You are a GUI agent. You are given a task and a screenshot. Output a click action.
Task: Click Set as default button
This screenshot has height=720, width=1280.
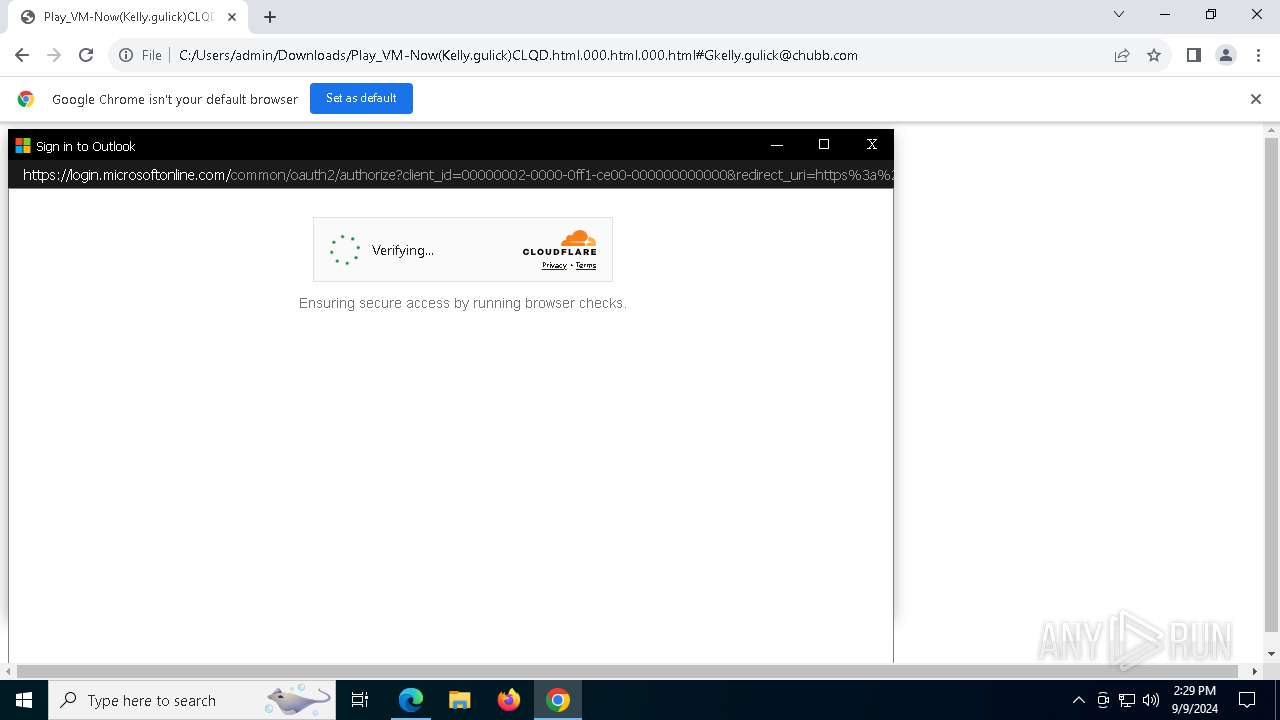point(361,98)
